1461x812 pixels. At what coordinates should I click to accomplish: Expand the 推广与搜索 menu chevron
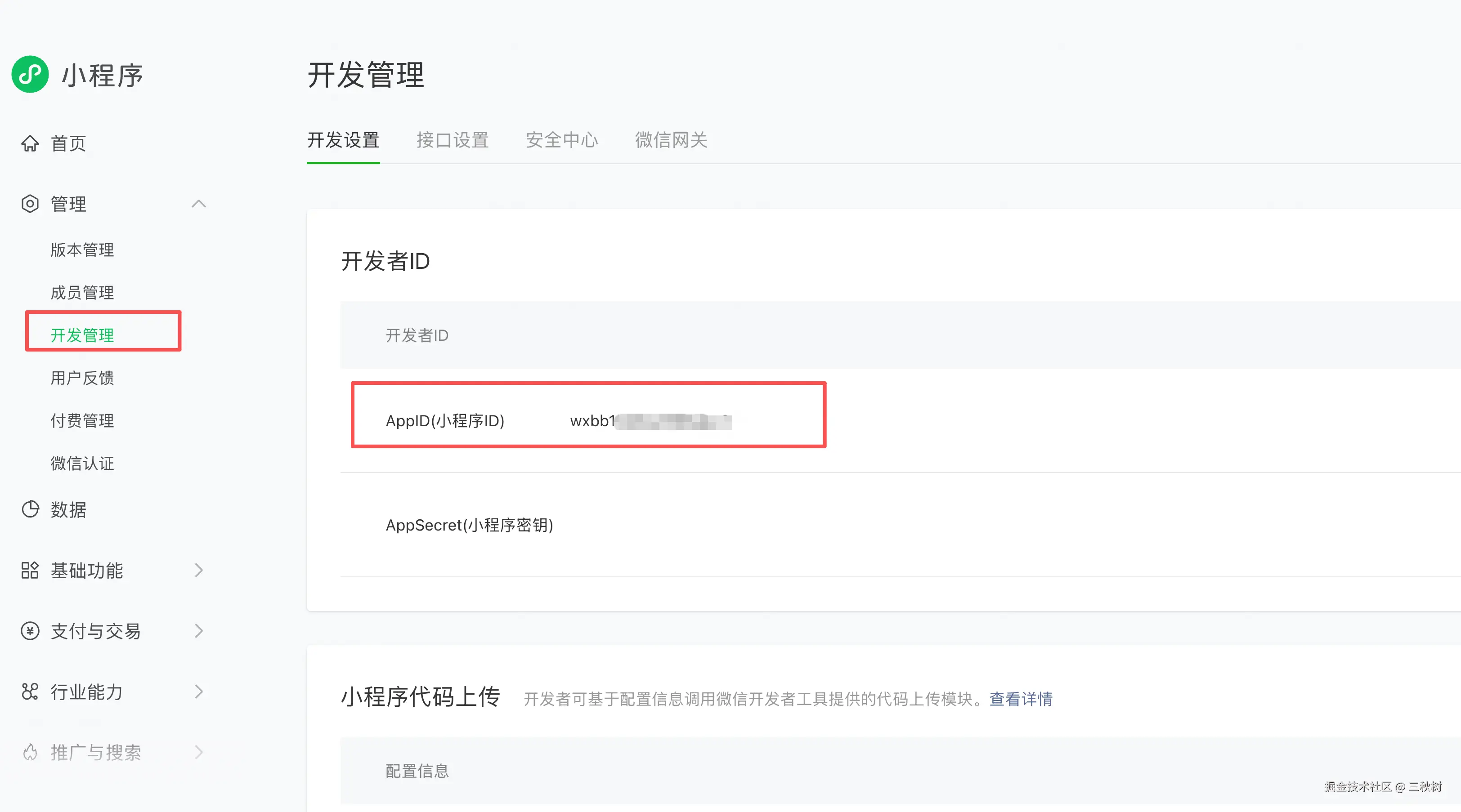coord(198,752)
